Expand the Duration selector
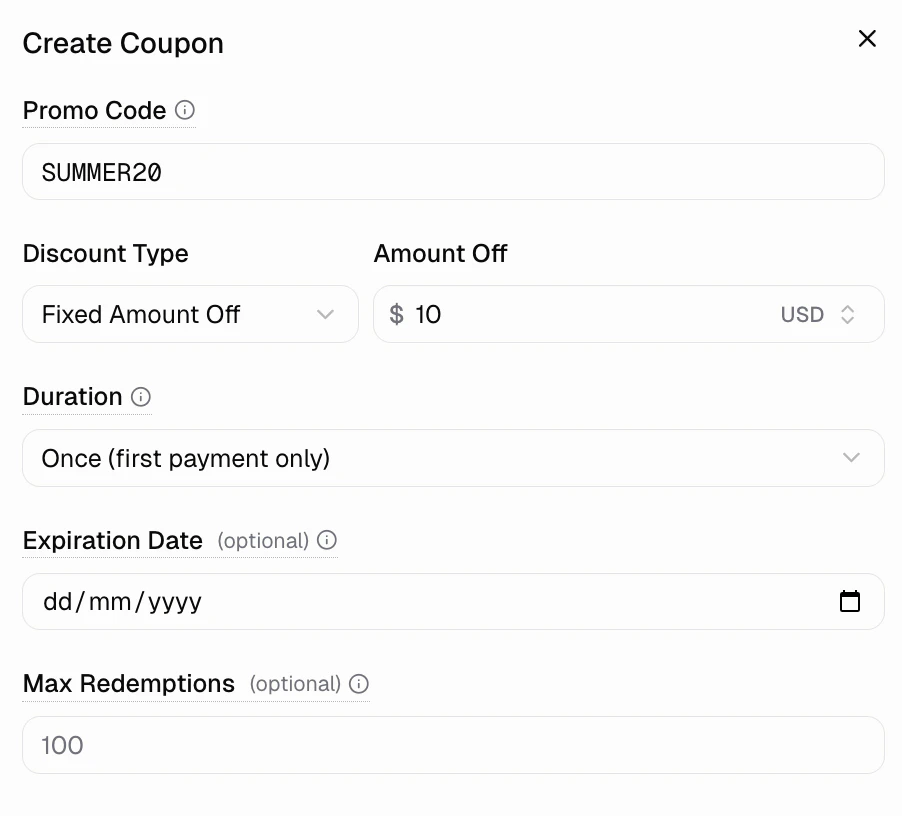The width and height of the screenshot is (902, 816). [453, 457]
